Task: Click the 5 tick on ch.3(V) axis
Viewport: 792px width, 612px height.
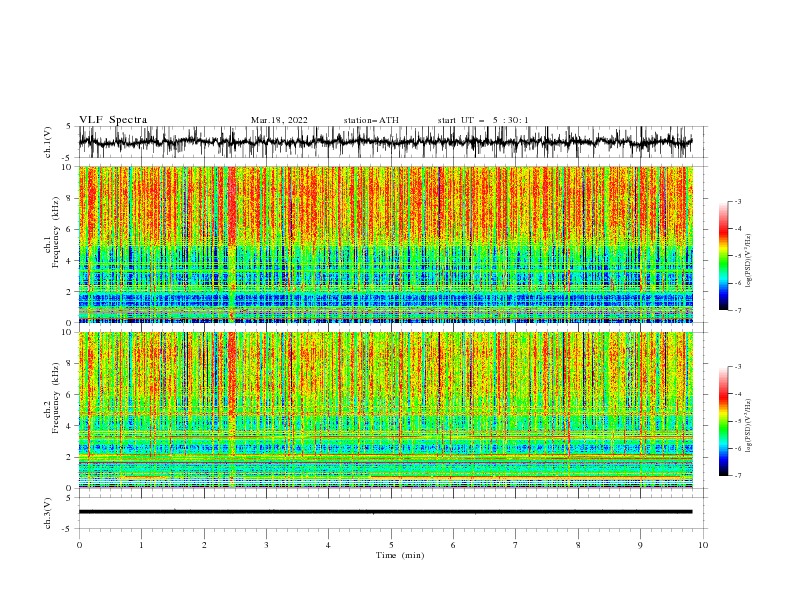Action: pos(69,497)
